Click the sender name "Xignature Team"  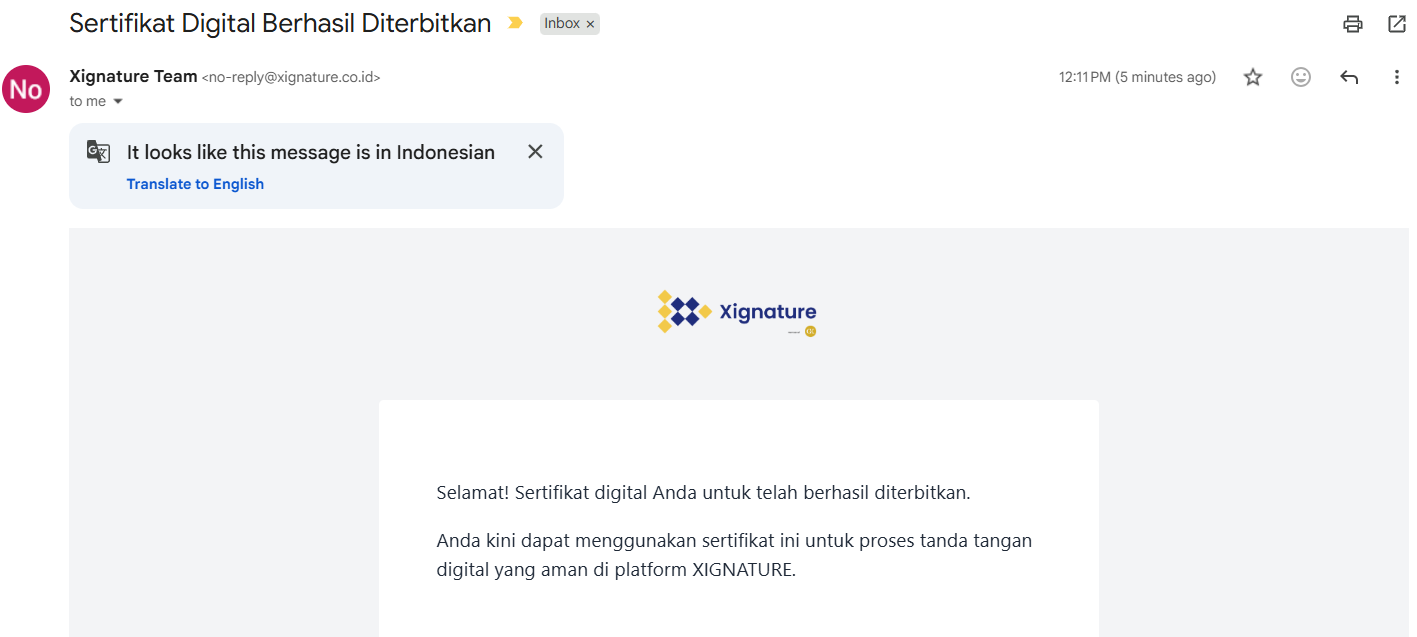point(133,77)
